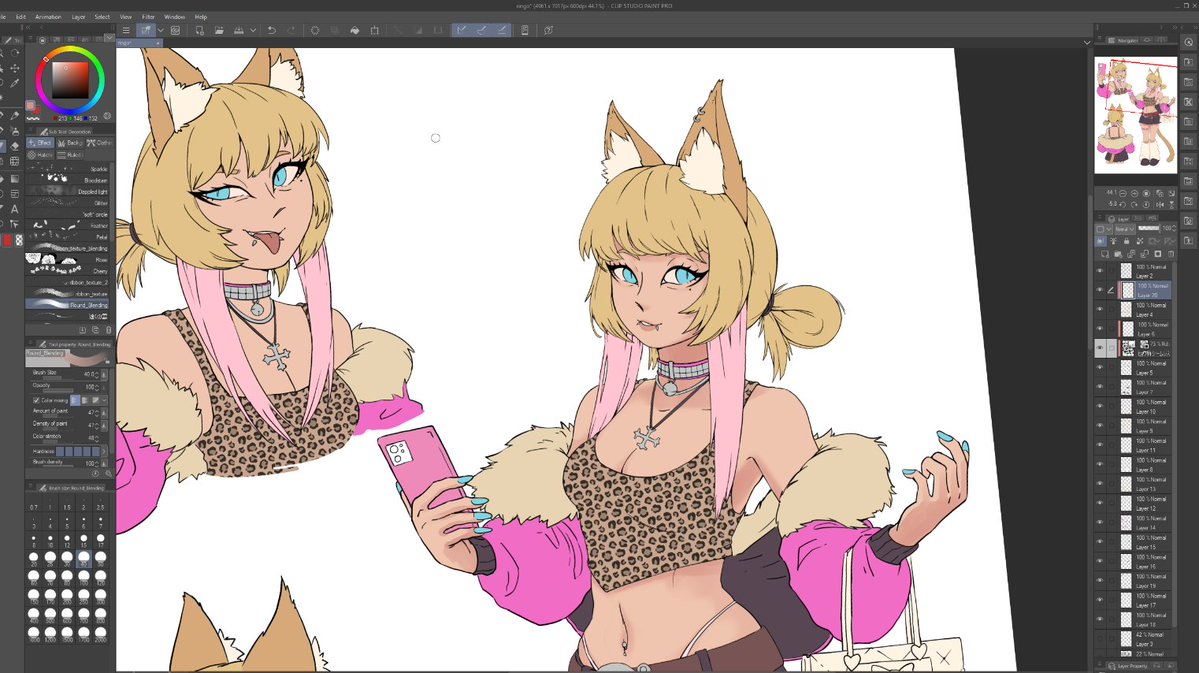Open the Filter menu
The width and height of the screenshot is (1199, 673).
(x=148, y=17)
